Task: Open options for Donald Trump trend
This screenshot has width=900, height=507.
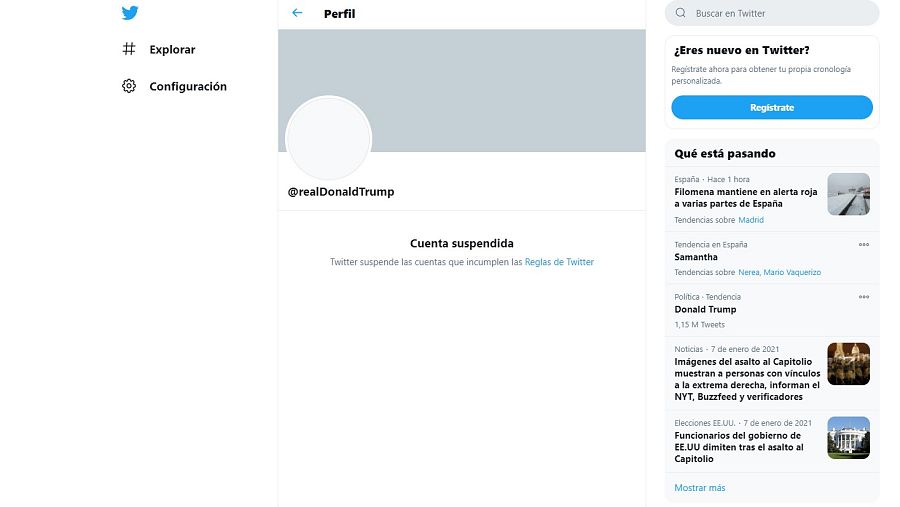Action: tap(863, 297)
